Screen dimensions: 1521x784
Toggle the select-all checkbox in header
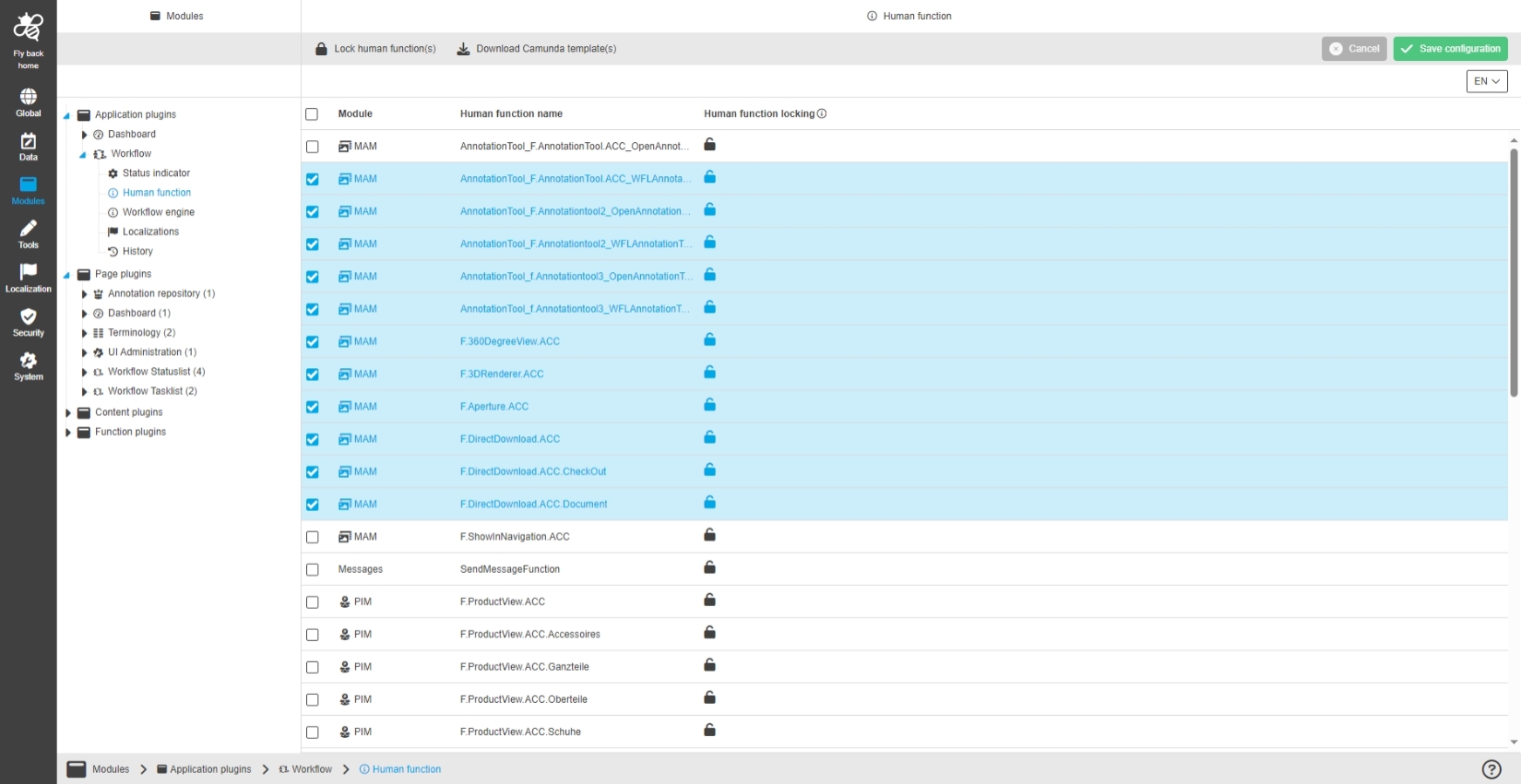(311, 114)
